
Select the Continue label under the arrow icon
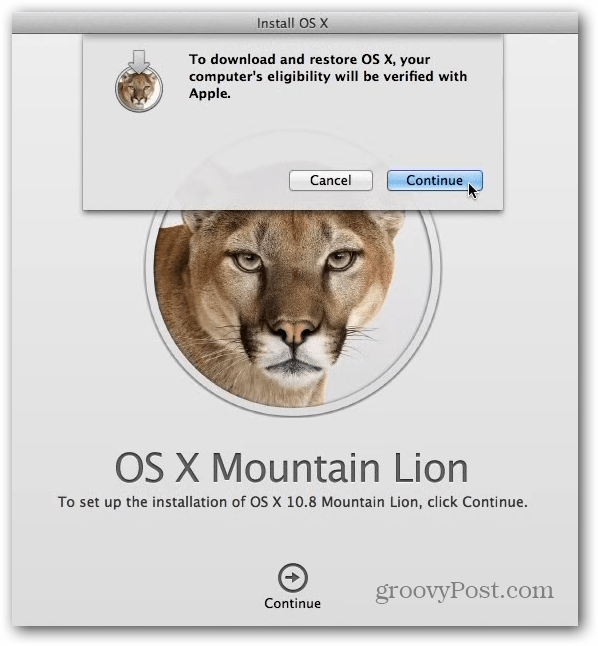(x=293, y=603)
